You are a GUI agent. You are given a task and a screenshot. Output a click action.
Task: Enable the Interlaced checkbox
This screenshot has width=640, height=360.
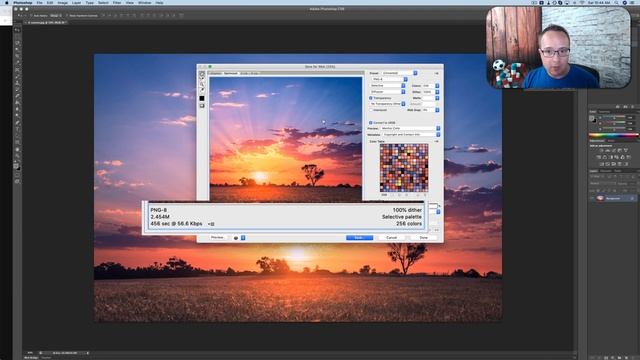[371, 110]
